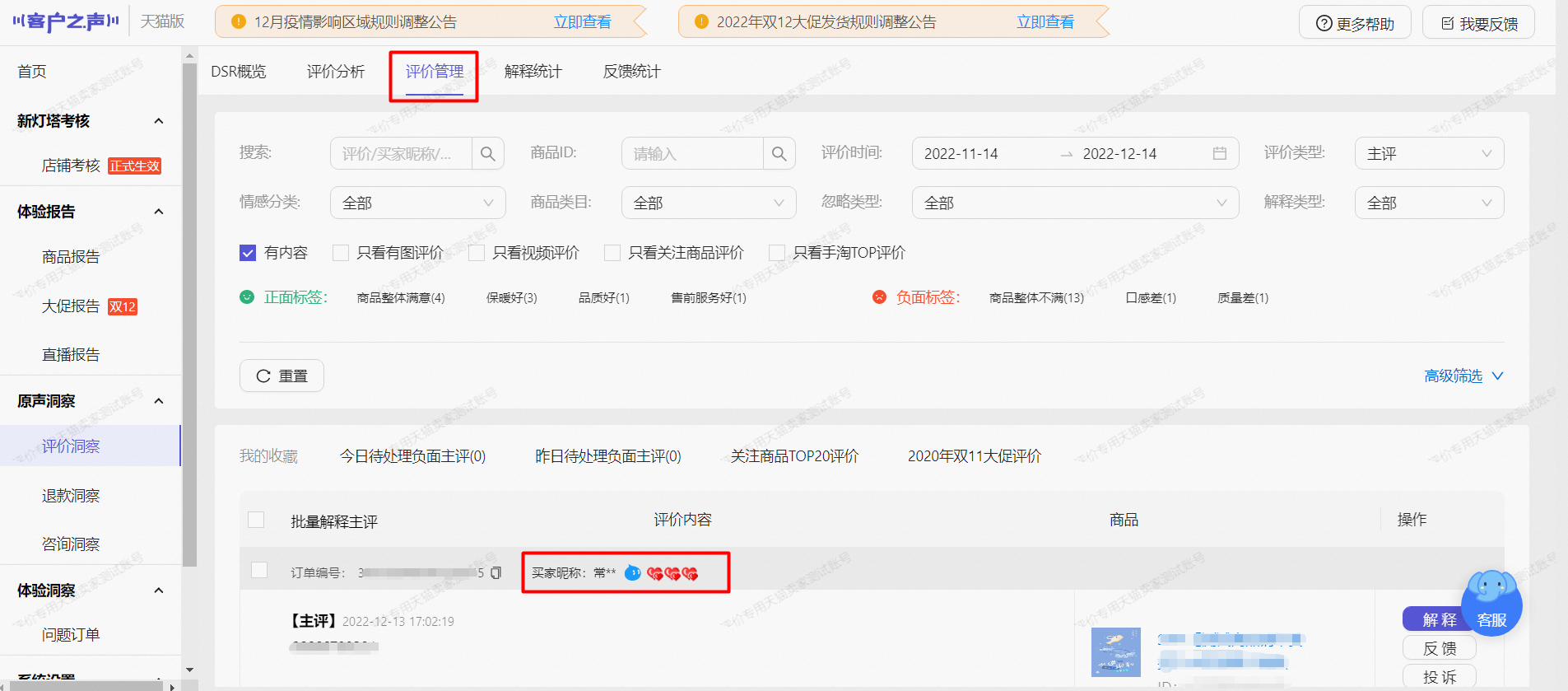The width and height of the screenshot is (1568, 691).
Task: Click the 投诉 action button
Action: [1440, 677]
